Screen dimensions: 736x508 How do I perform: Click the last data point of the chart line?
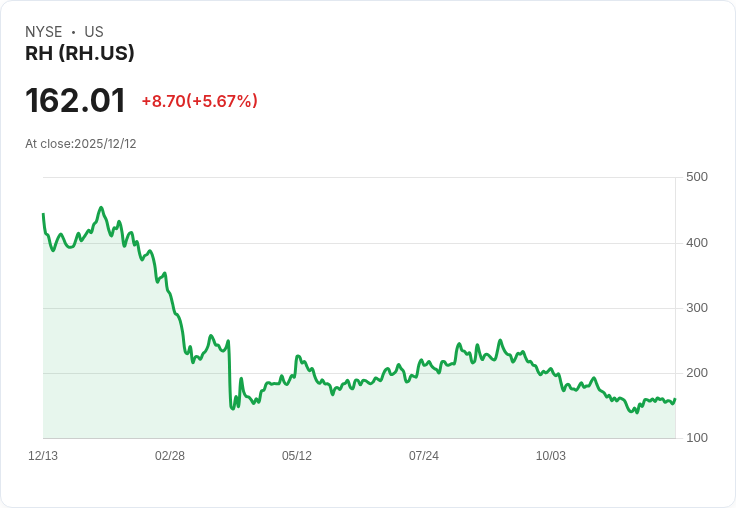click(x=675, y=399)
